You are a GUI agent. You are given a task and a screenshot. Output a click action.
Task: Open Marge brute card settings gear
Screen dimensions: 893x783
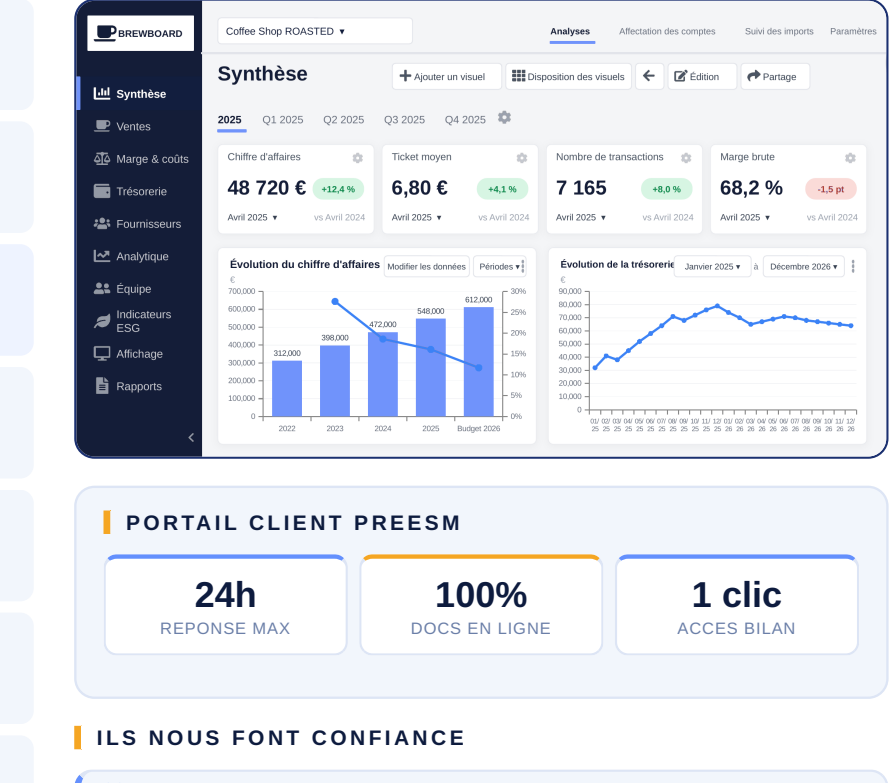click(x=850, y=158)
